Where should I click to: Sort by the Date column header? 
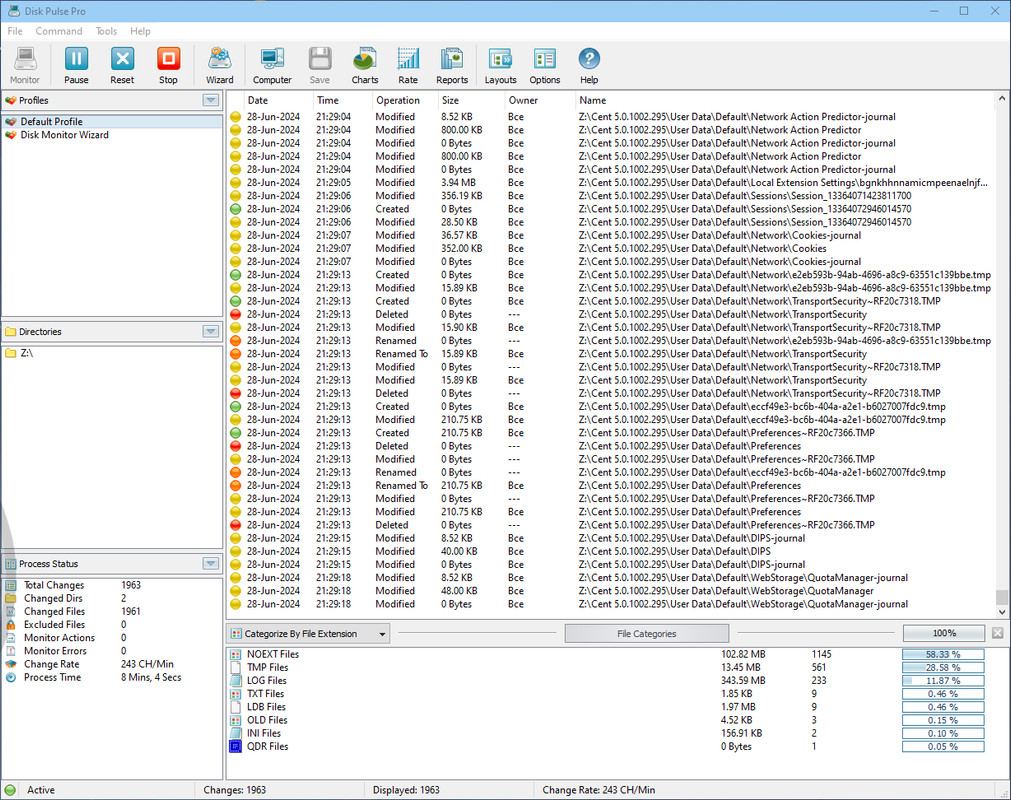[x=278, y=100]
